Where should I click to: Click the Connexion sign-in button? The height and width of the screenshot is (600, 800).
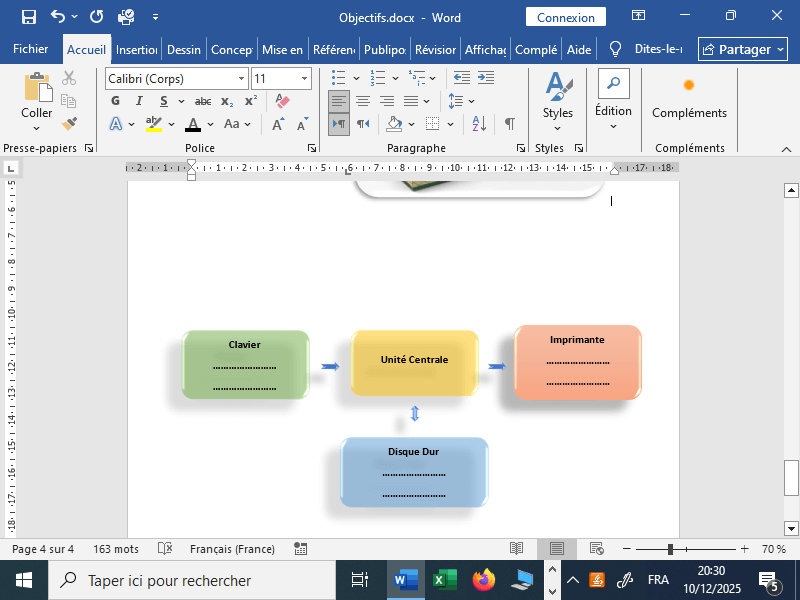(565, 17)
